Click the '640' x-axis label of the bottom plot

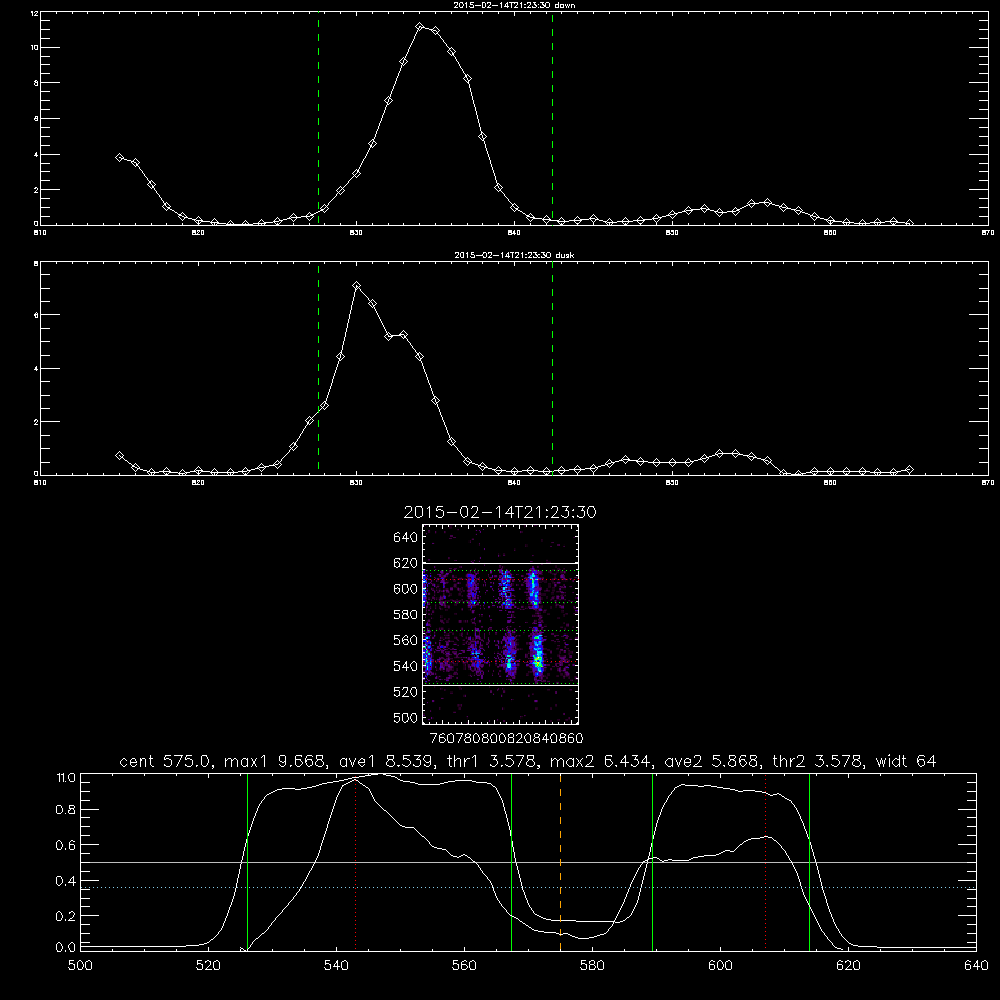(976, 966)
